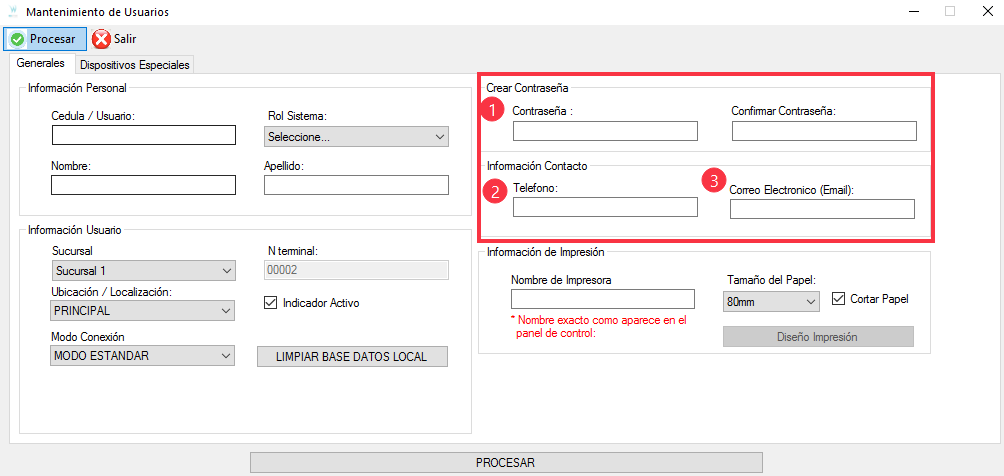This screenshot has width=1004, height=476.
Task: Click the Diseño Impresión button
Action: 817,337
